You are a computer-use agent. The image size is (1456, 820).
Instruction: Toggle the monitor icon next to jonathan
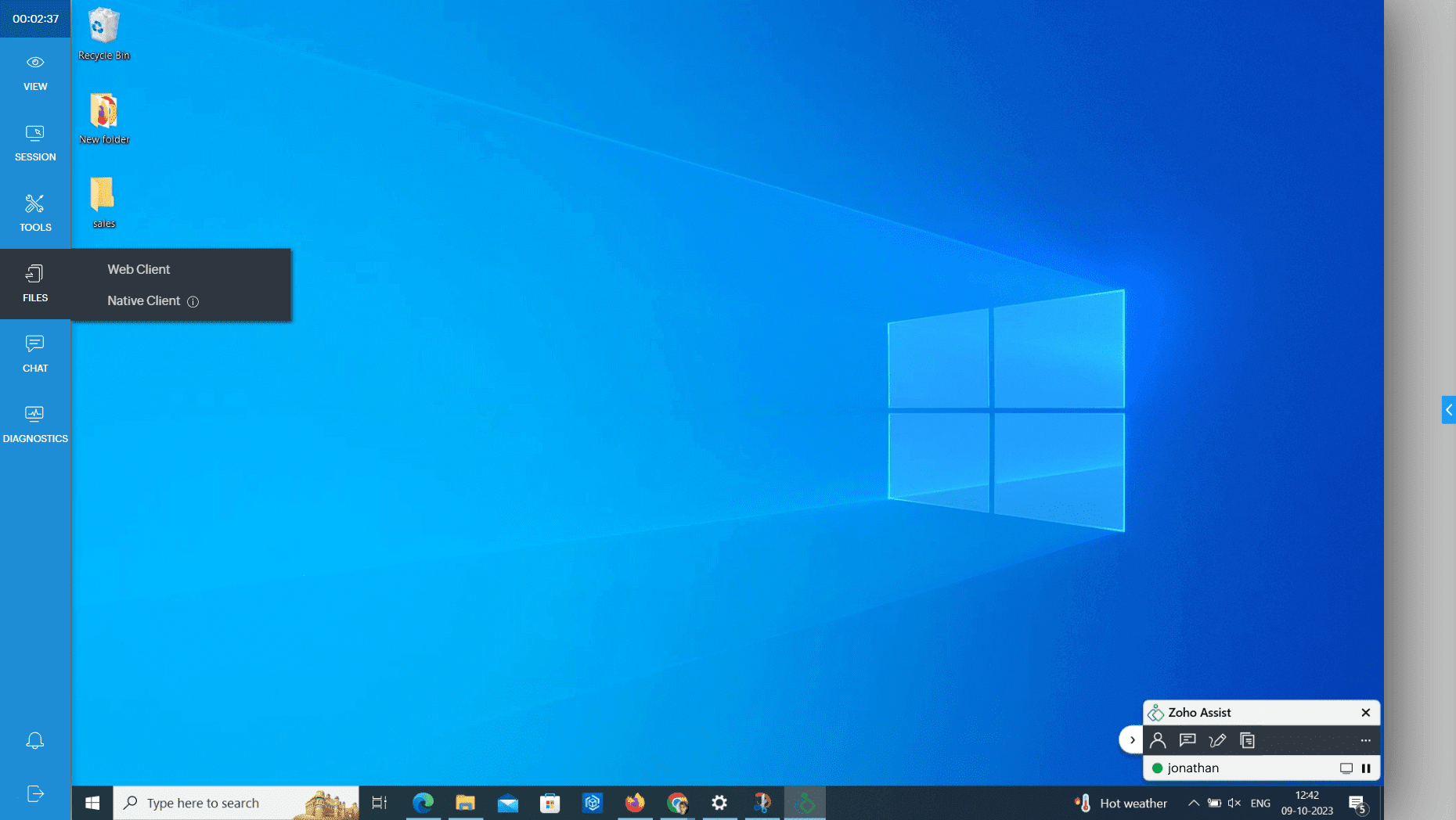[x=1346, y=768]
